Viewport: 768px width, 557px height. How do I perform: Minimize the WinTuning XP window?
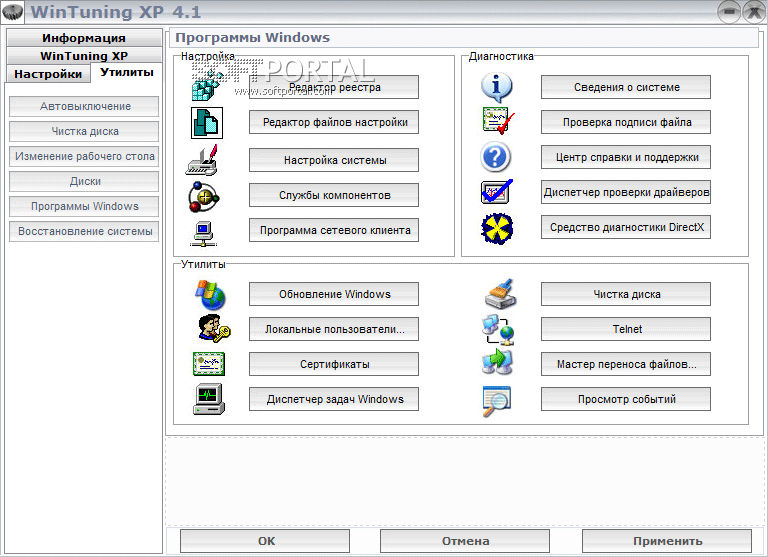729,12
